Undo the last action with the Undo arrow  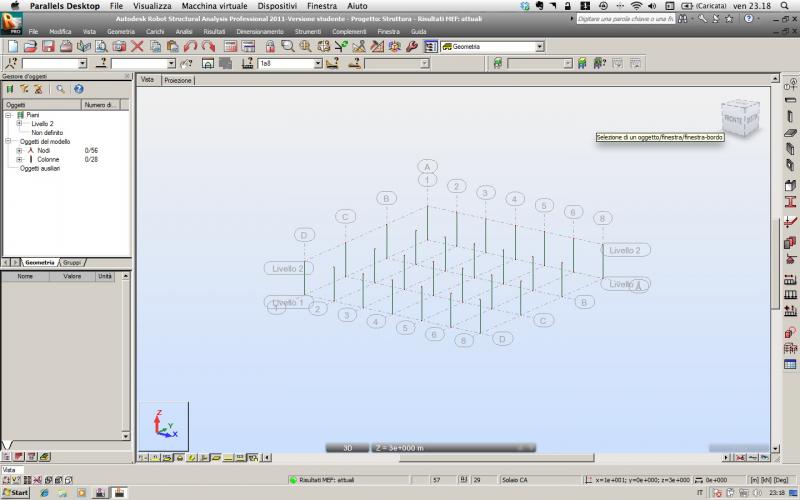click(x=190, y=46)
